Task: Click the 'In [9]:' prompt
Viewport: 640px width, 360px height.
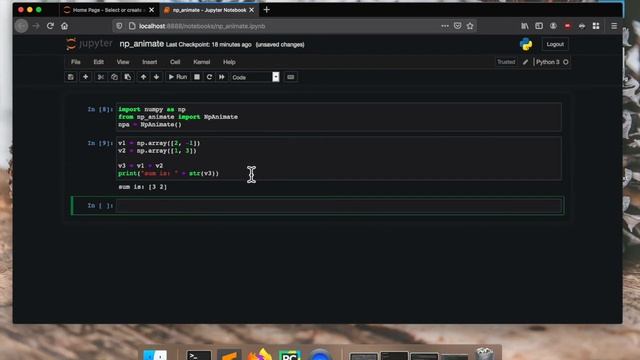Action: [100, 143]
